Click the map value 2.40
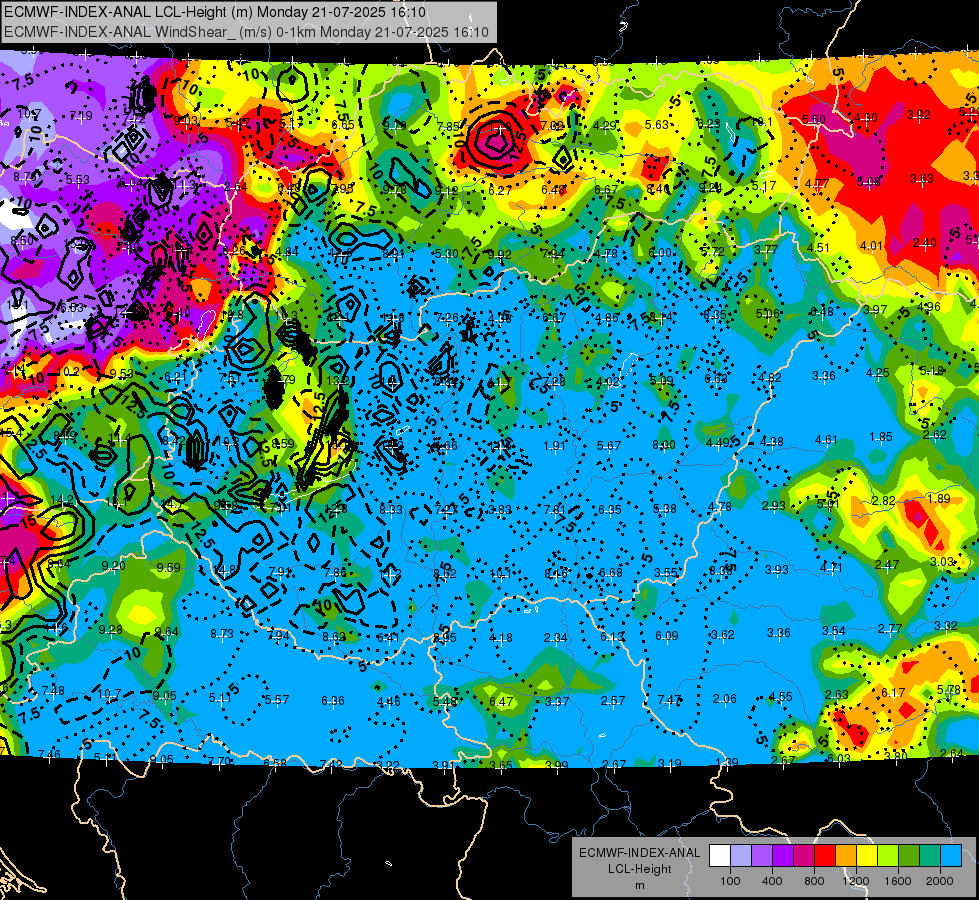 [924, 242]
